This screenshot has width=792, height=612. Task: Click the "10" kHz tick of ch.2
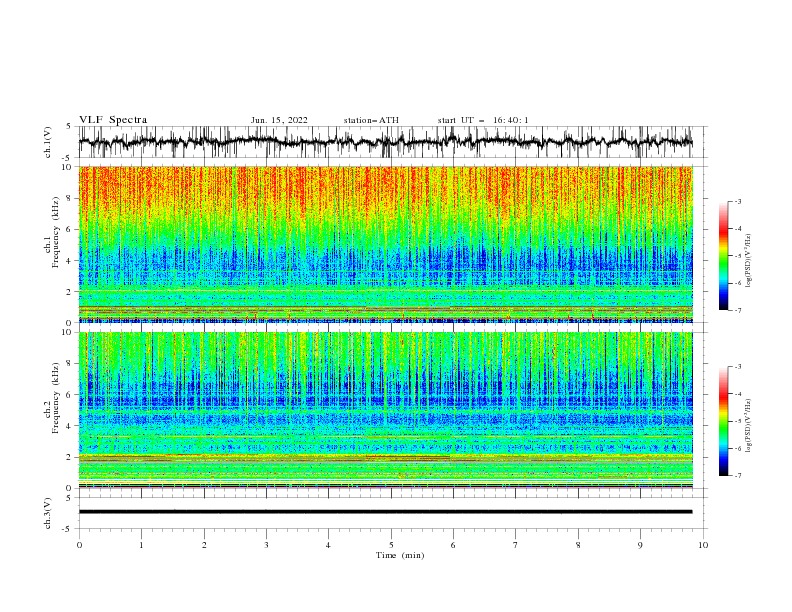(x=67, y=332)
